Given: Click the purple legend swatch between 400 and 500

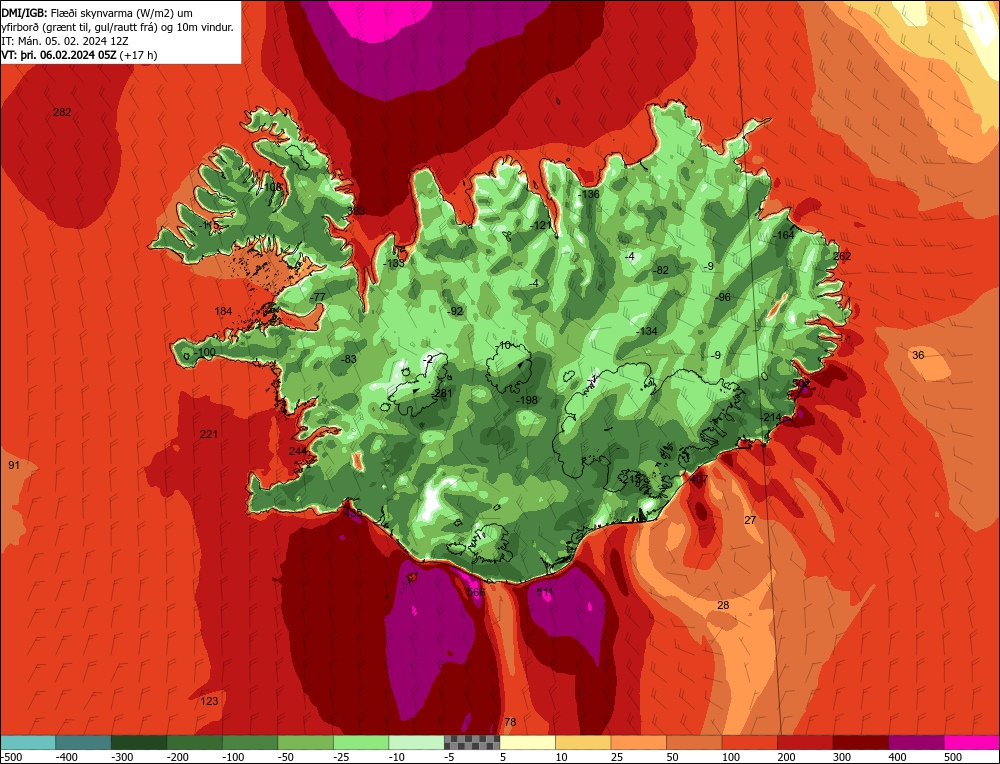Looking at the screenshot, I should (x=916, y=742).
